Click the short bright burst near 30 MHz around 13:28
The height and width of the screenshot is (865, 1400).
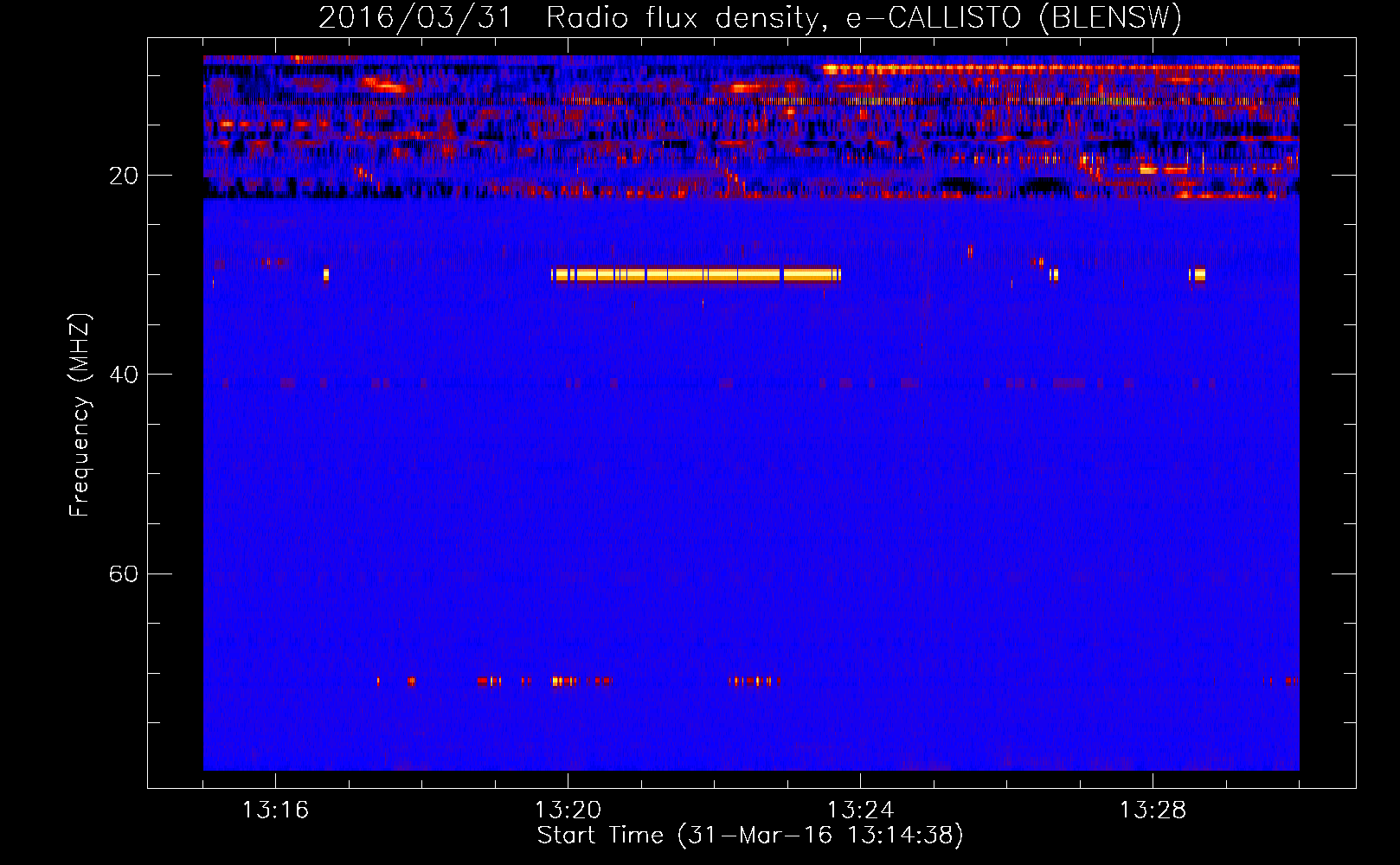1198,275
